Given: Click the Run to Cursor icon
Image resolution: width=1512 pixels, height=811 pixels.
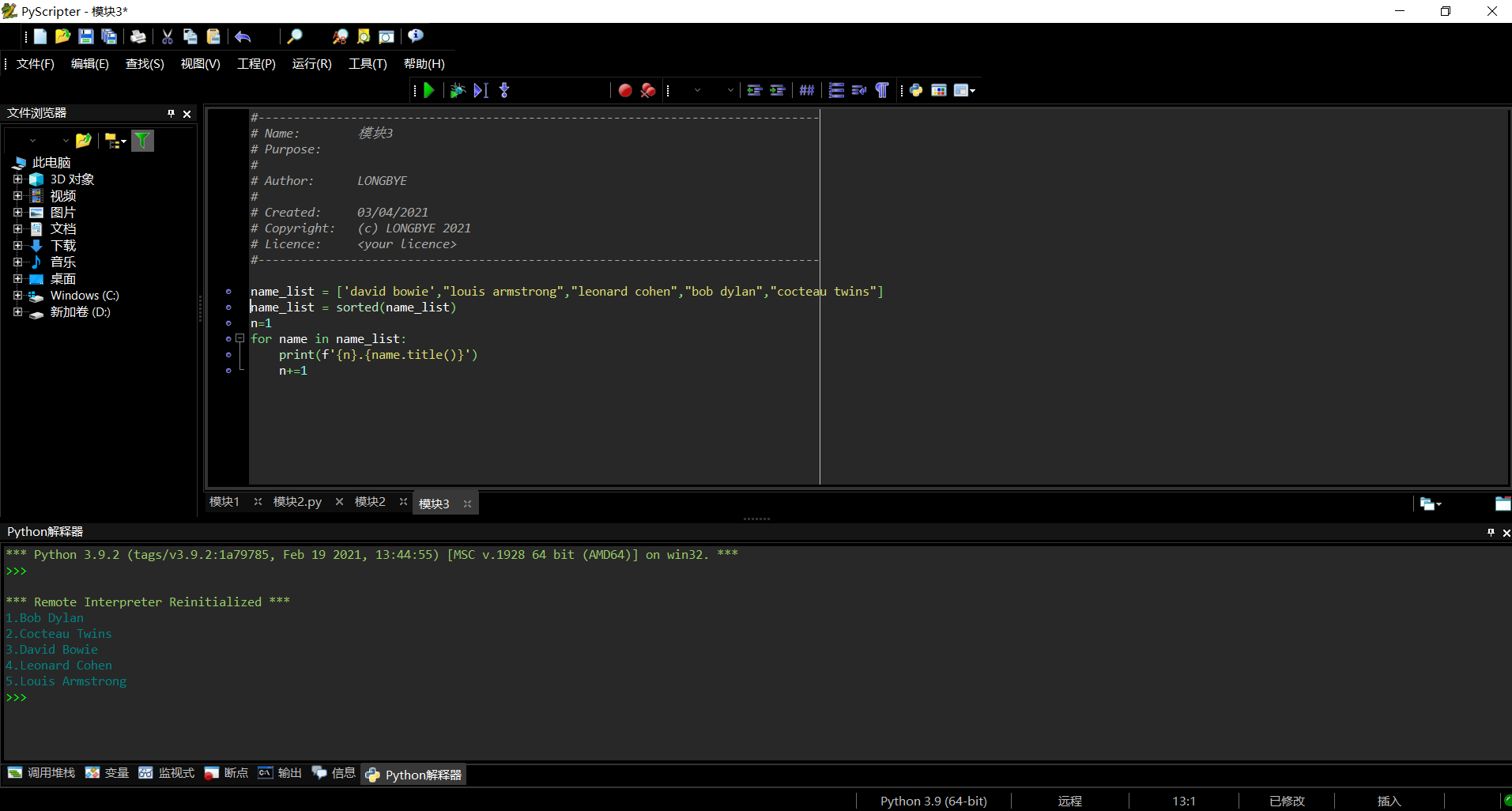Looking at the screenshot, I should [x=481, y=90].
